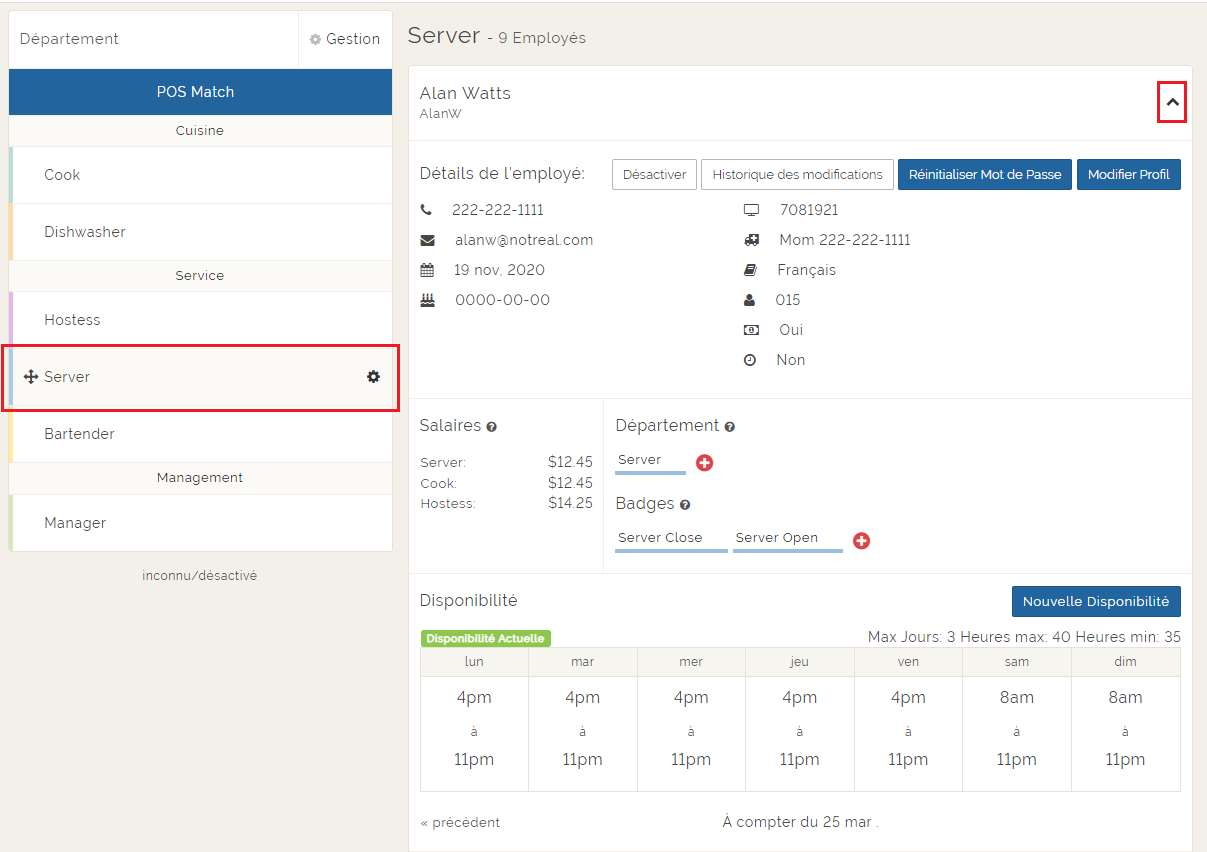Click the move handle icon beside Server
The width and height of the screenshot is (1207, 852).
coord(30,377)
